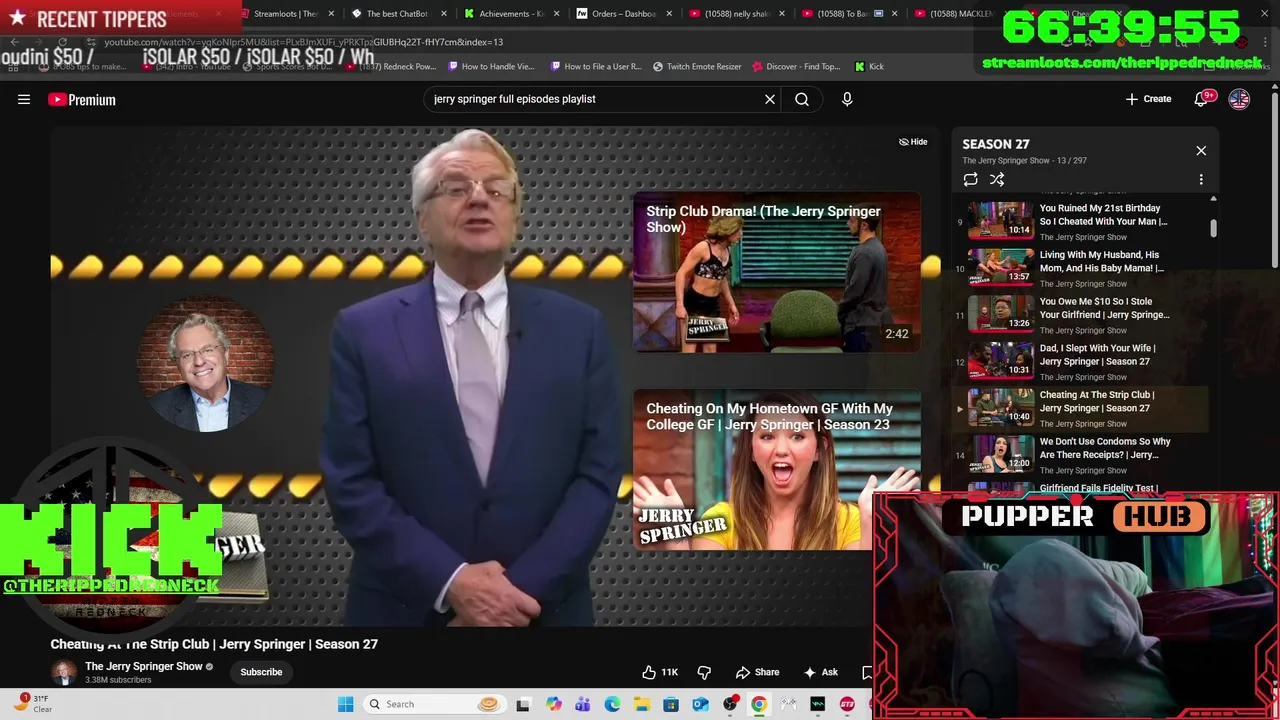Screen dimensions: 1280x720
Task: Switch to Orders Dashboard tab
Action: coord(622,14)
